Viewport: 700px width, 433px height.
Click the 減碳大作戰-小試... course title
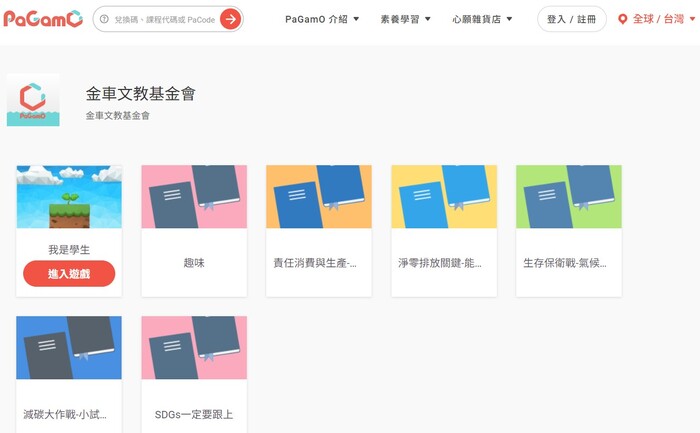point(65,414)
